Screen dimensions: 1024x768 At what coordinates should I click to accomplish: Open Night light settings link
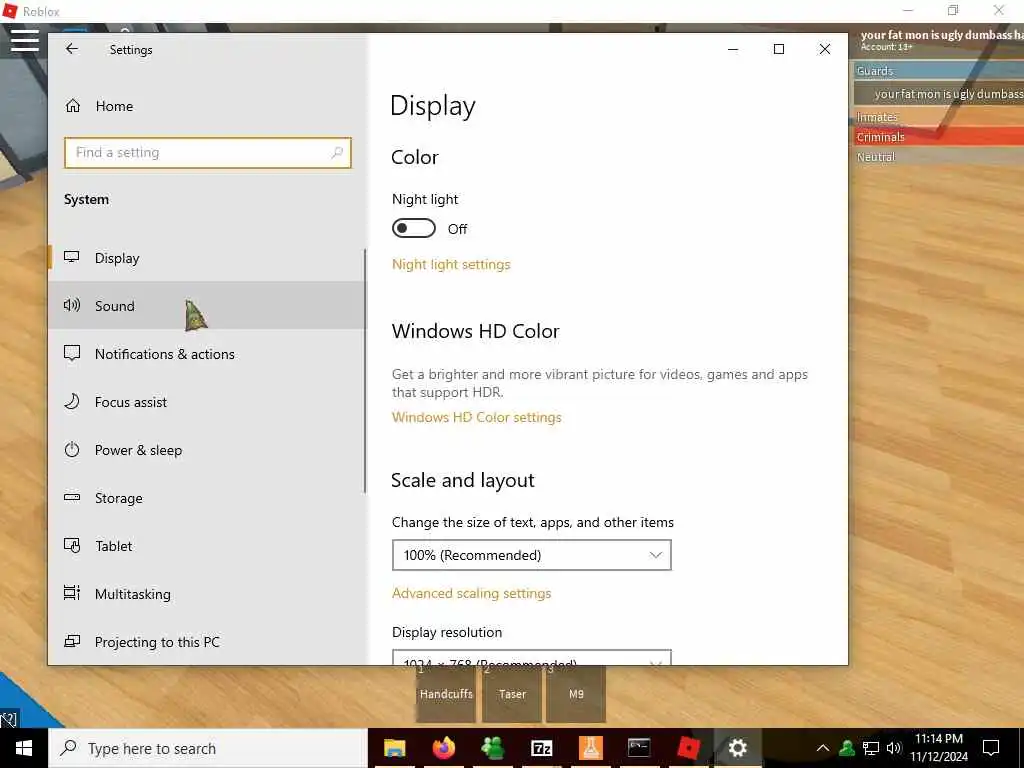click(x=451, y=264)
